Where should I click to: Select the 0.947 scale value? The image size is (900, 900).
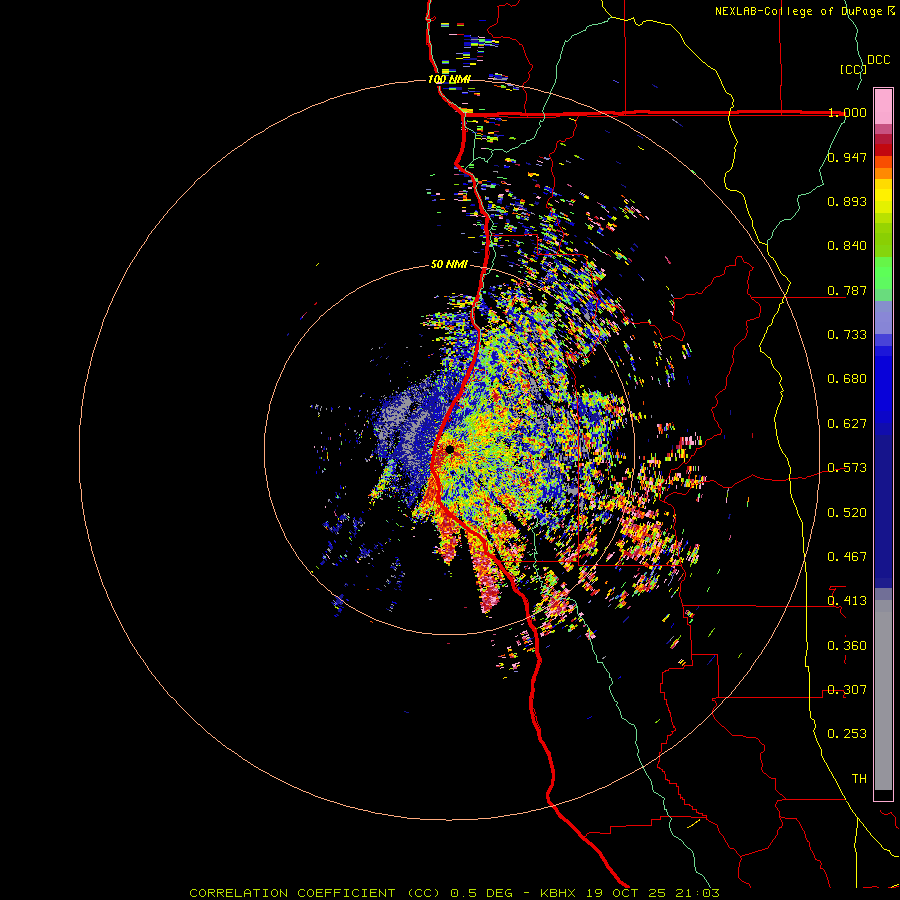coord(847,157)
